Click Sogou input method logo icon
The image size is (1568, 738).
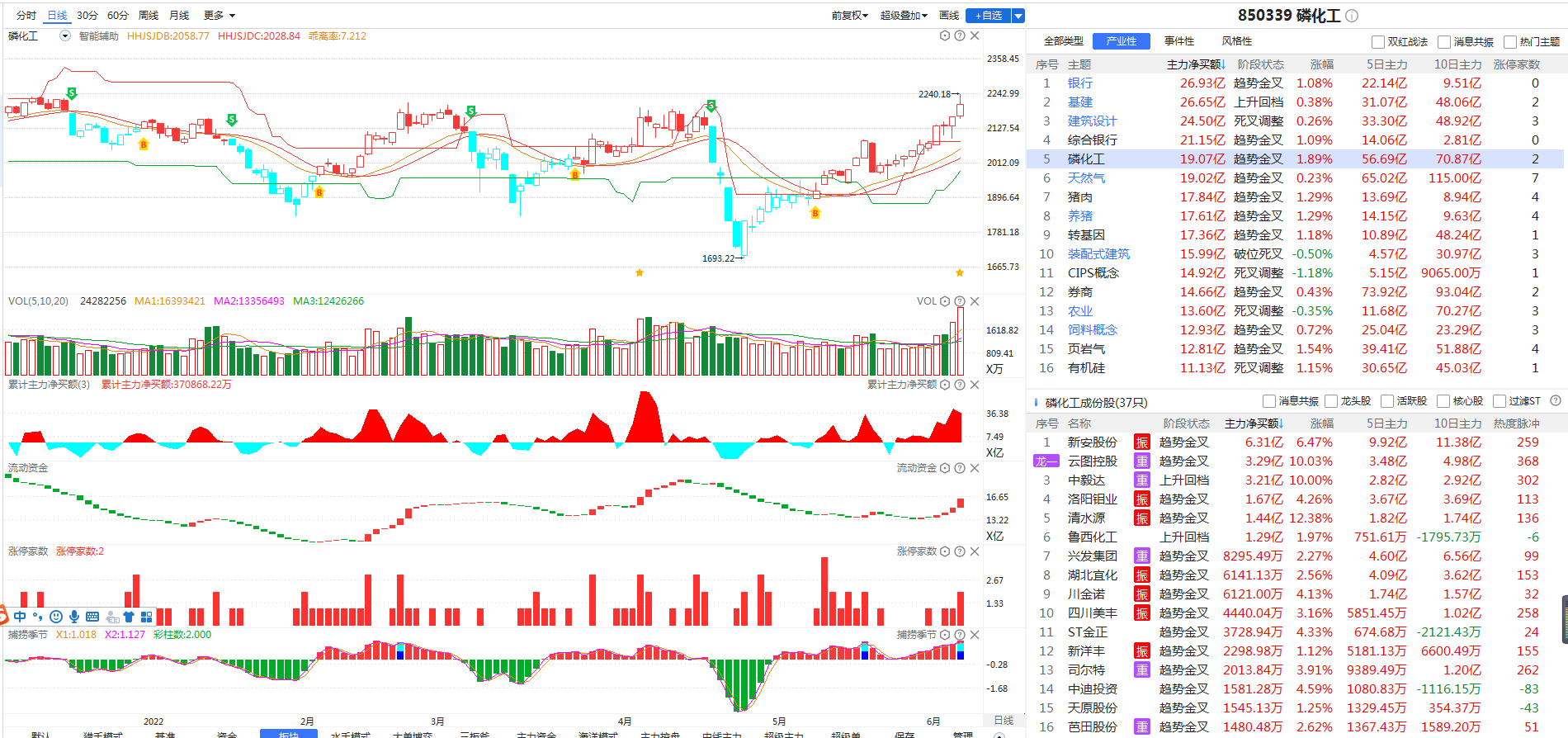(x=2, y=616)
